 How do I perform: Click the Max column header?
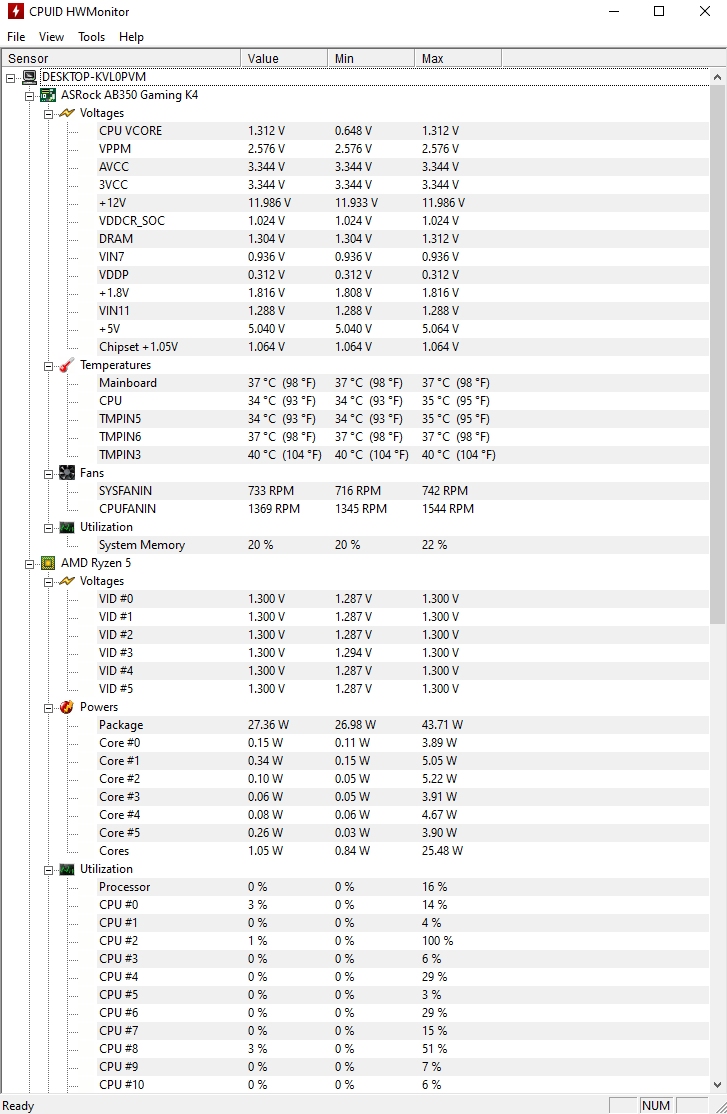coord(458,58)
